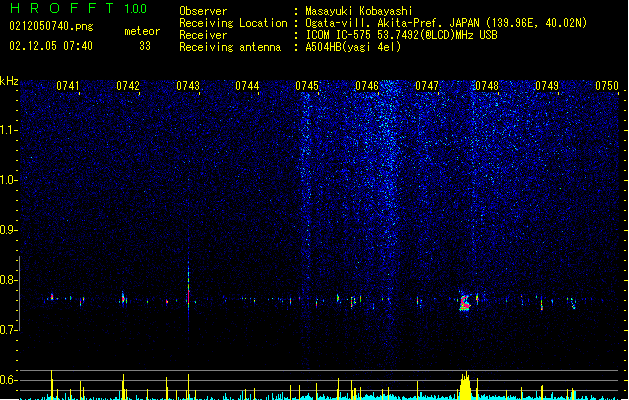This screenshot has height=400, width=629.
Task: Click the Receiver label
Action: point(203,35)
